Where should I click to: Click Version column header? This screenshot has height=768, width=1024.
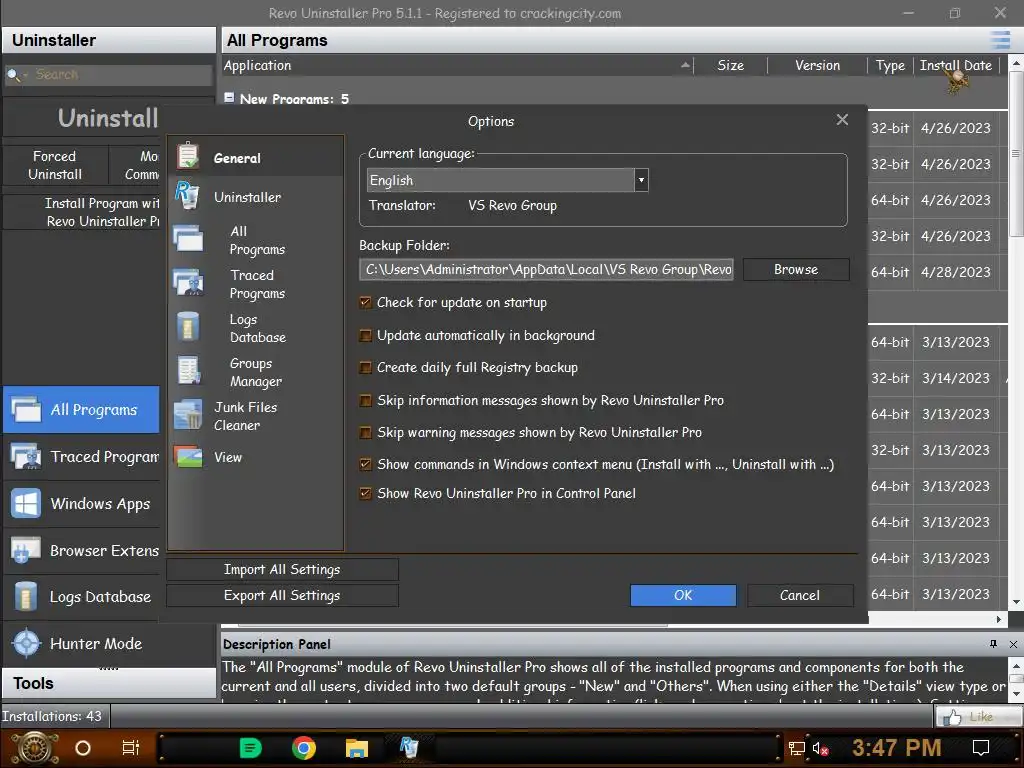(818, 65)
